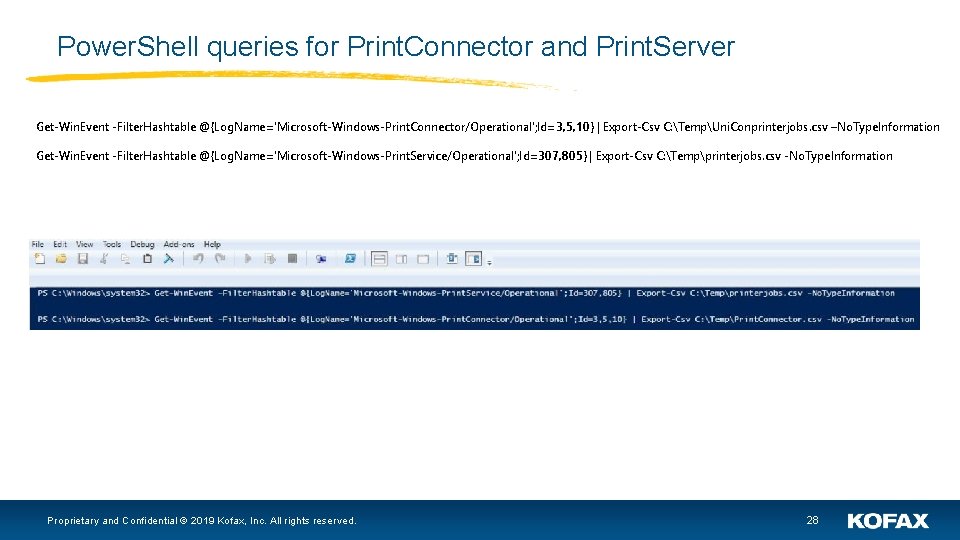
Task: Click the slide title PowerShell queries
Action: pyautogui.click(x=396, y=47)
